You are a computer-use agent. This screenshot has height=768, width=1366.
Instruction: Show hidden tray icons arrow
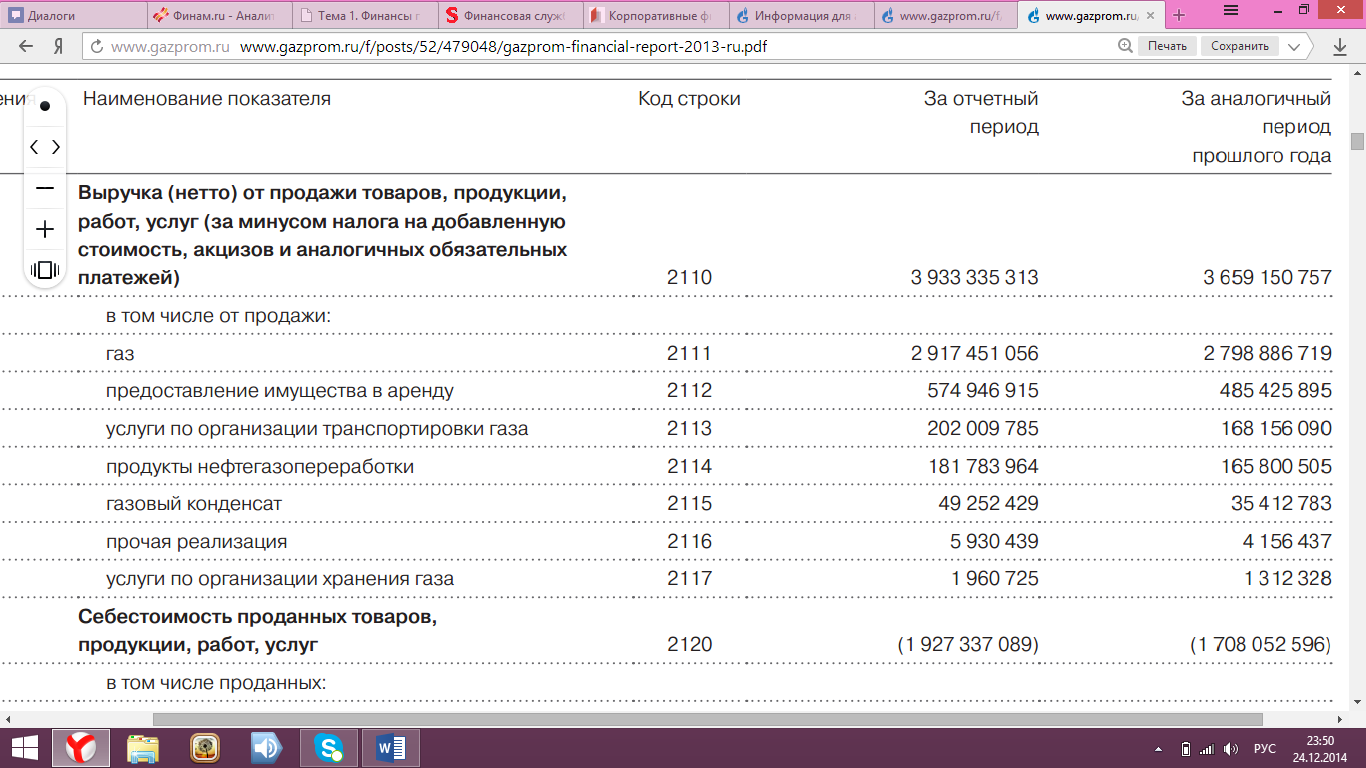pos(1159,749)
